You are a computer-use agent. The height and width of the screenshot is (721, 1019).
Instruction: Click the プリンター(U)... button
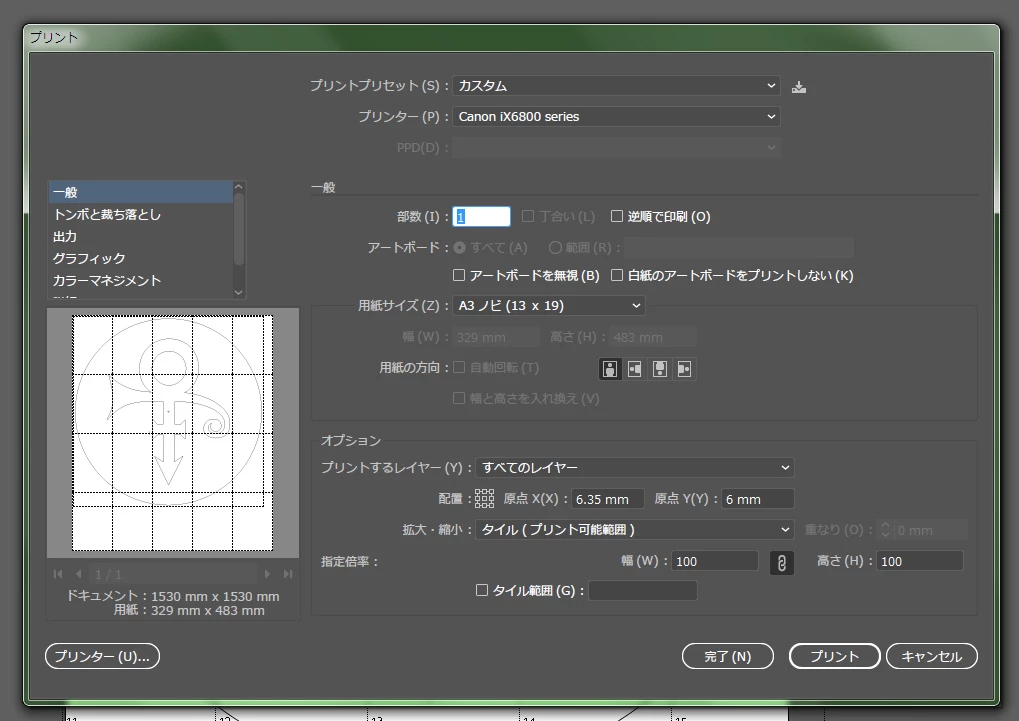pyautogui.click(x=102, y=656)
